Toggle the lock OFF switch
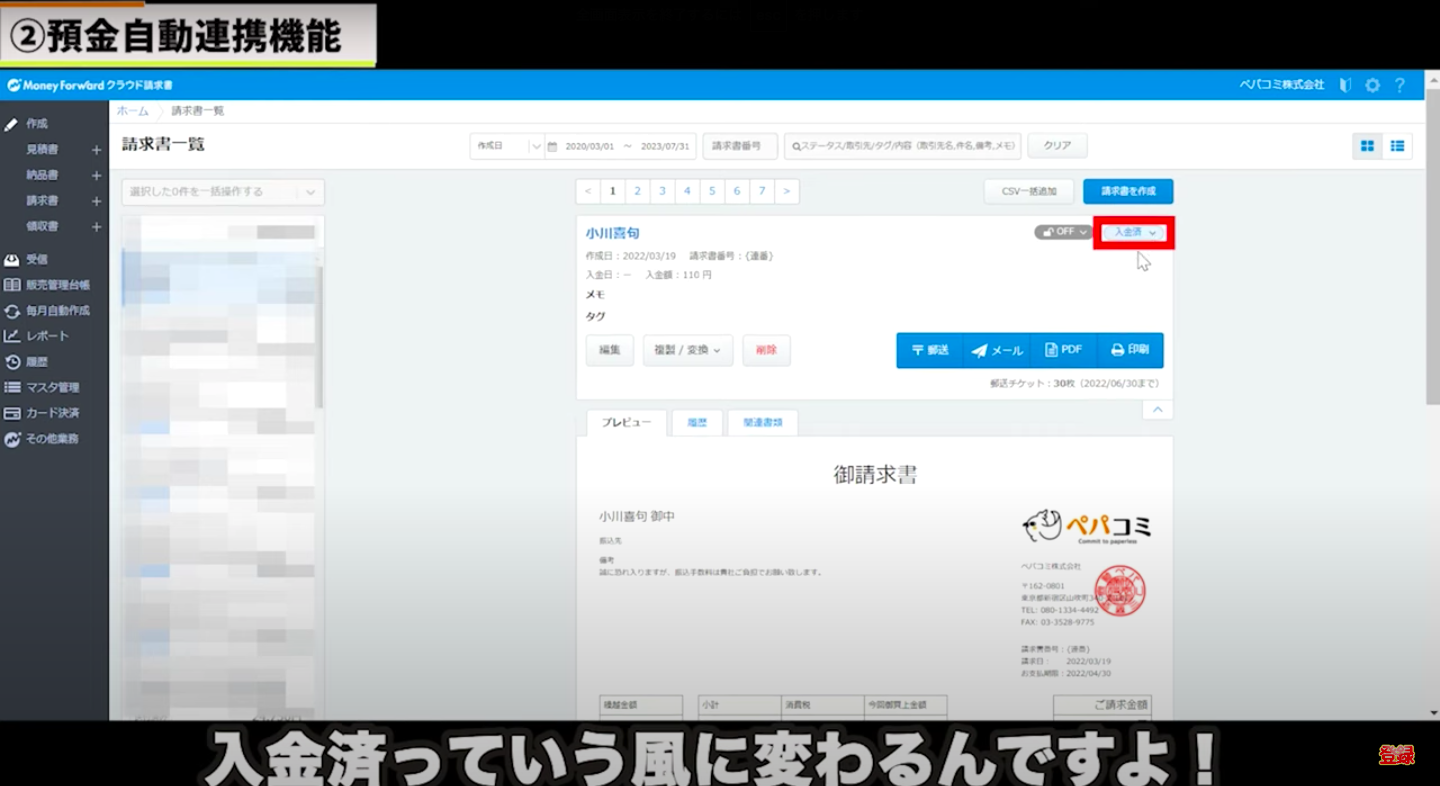 coord(1062,232)
